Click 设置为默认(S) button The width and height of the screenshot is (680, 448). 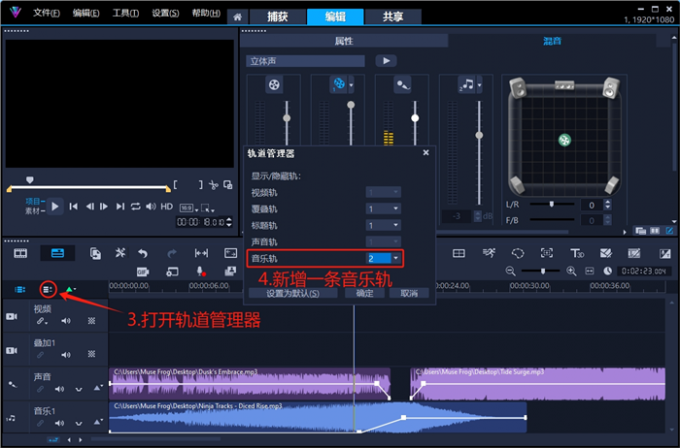(293, 294)
